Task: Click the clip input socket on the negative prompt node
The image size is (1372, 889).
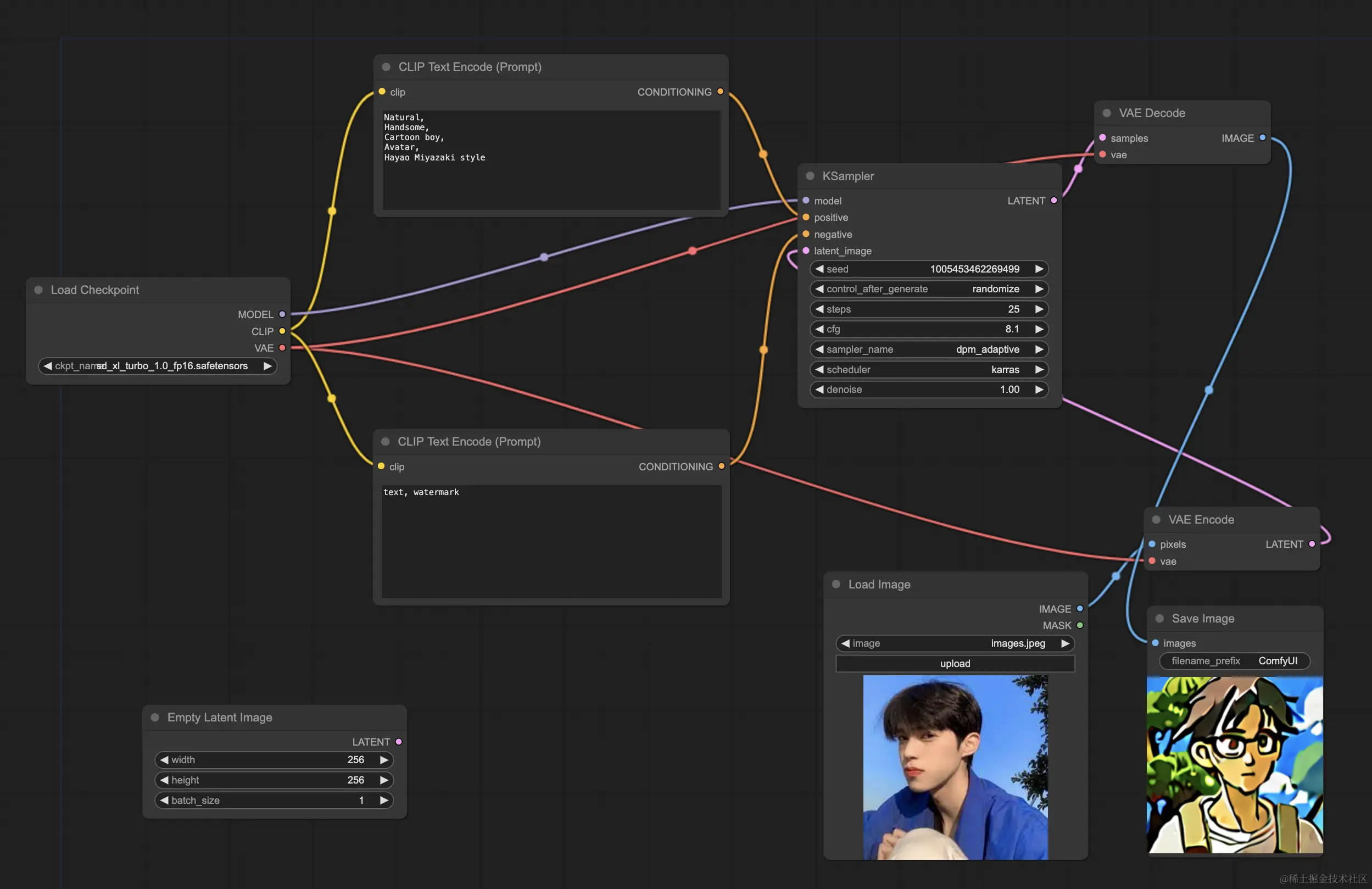Action: coord(381,466)
